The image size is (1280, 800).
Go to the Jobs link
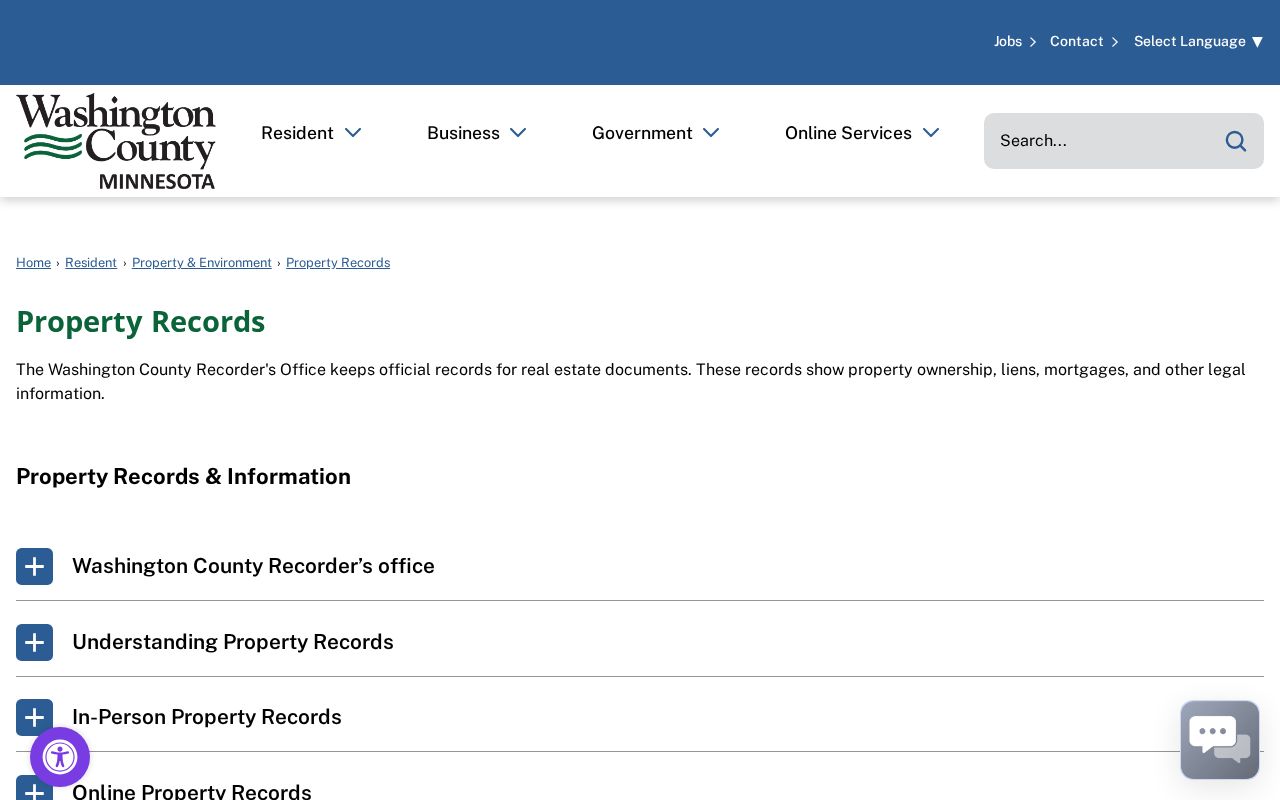[1015, 41]
